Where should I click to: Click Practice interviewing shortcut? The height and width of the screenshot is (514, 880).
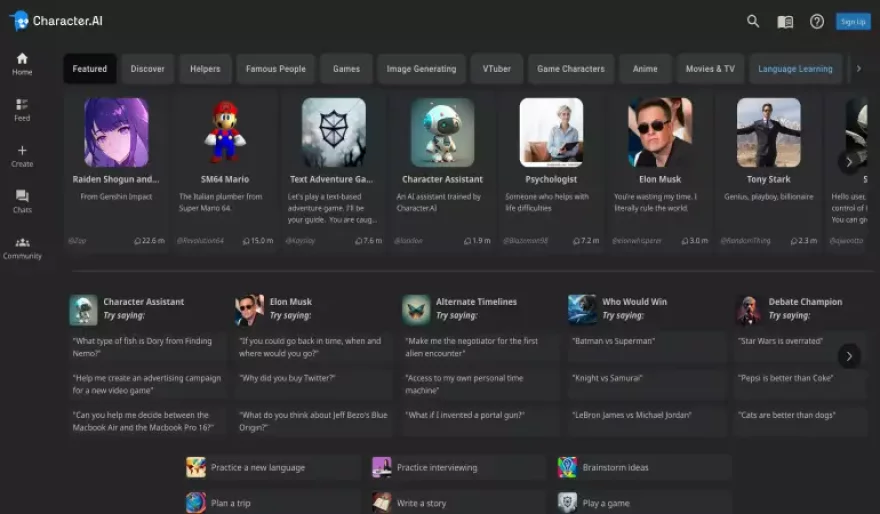coord(459,467)
